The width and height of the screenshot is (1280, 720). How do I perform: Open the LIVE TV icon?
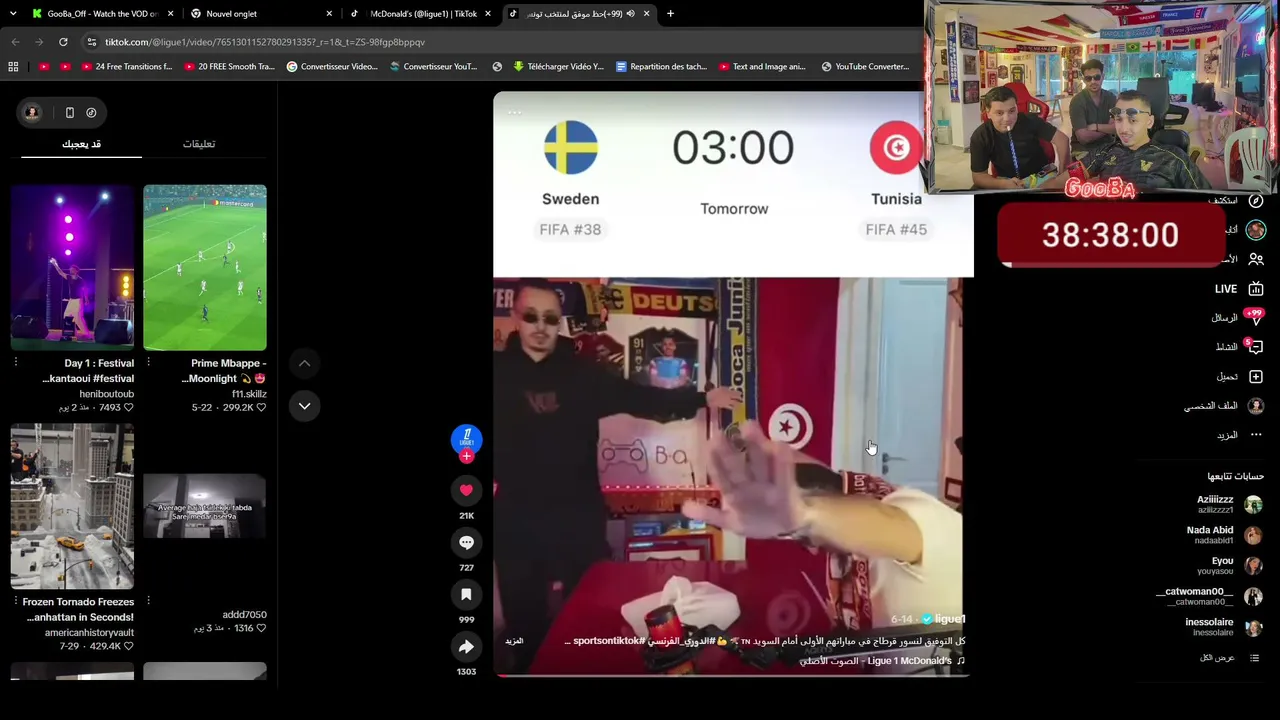coord(1256,289)
